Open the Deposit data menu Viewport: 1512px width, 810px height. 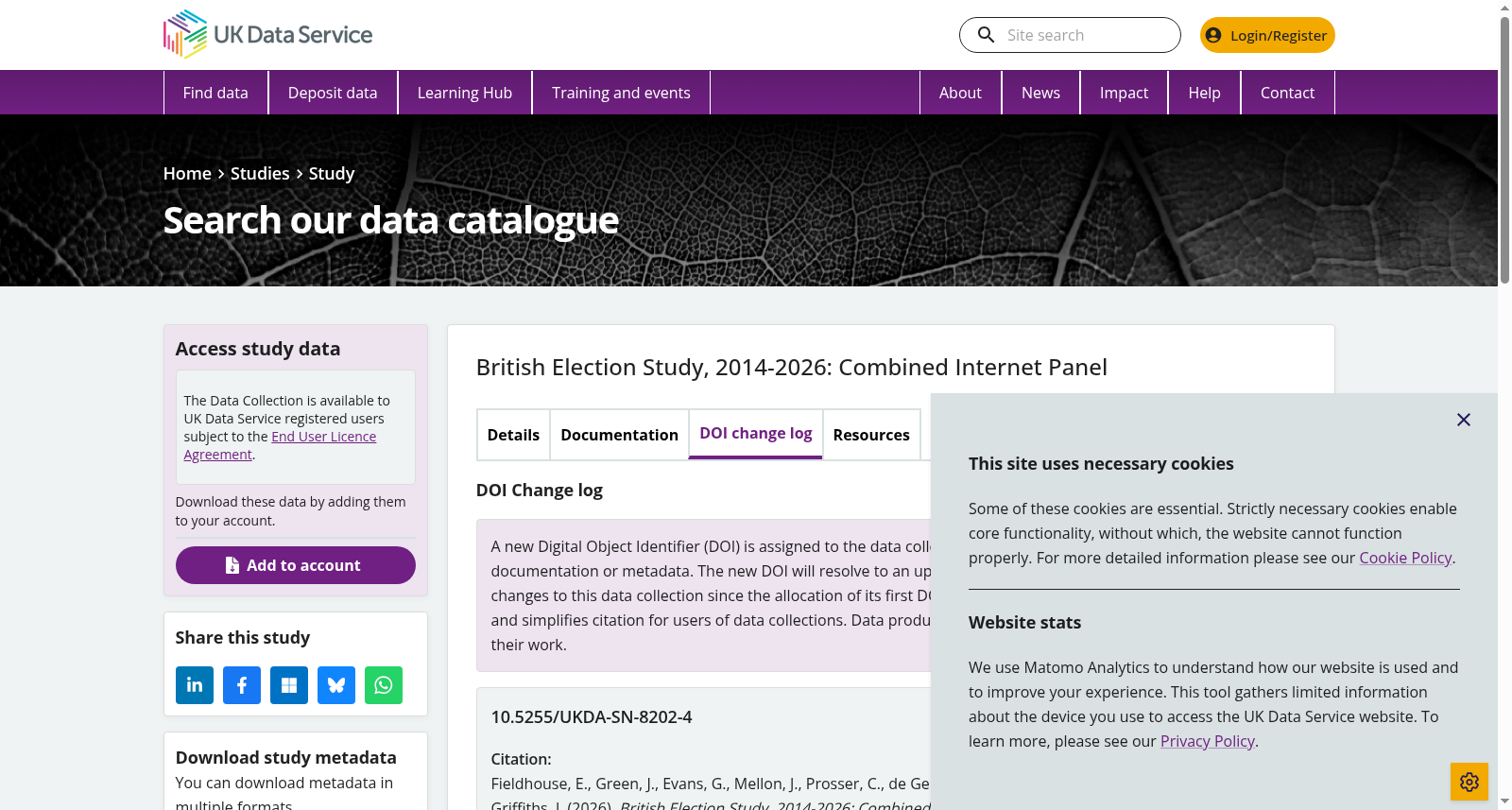[333, 93]
